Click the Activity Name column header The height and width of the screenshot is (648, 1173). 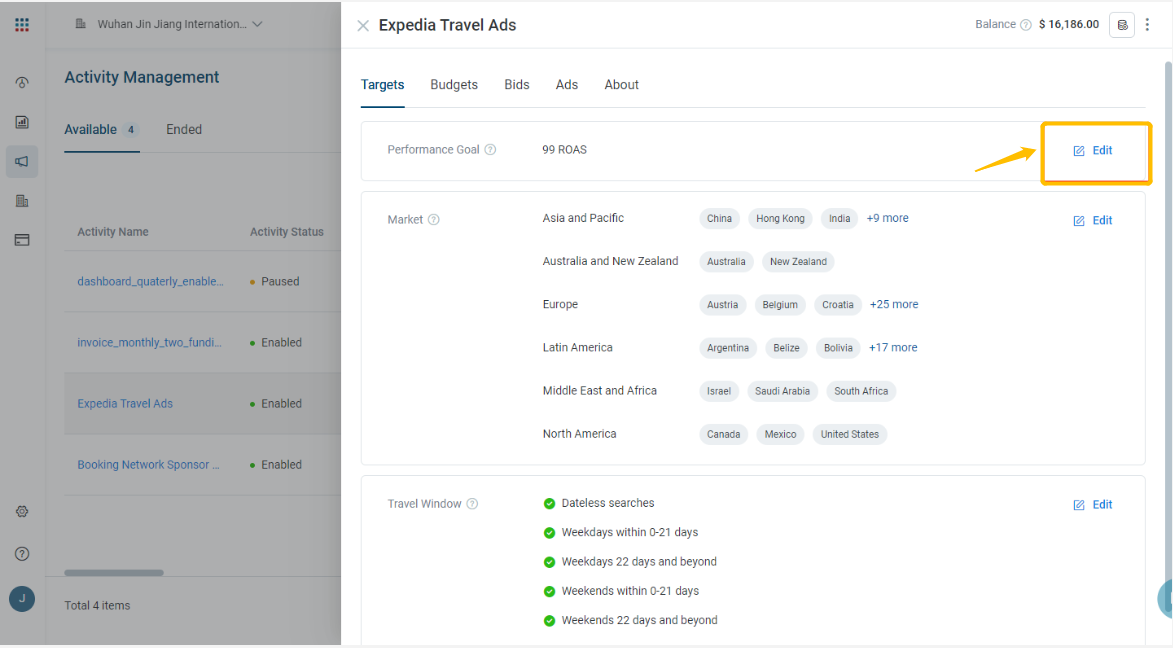(113, 232)
